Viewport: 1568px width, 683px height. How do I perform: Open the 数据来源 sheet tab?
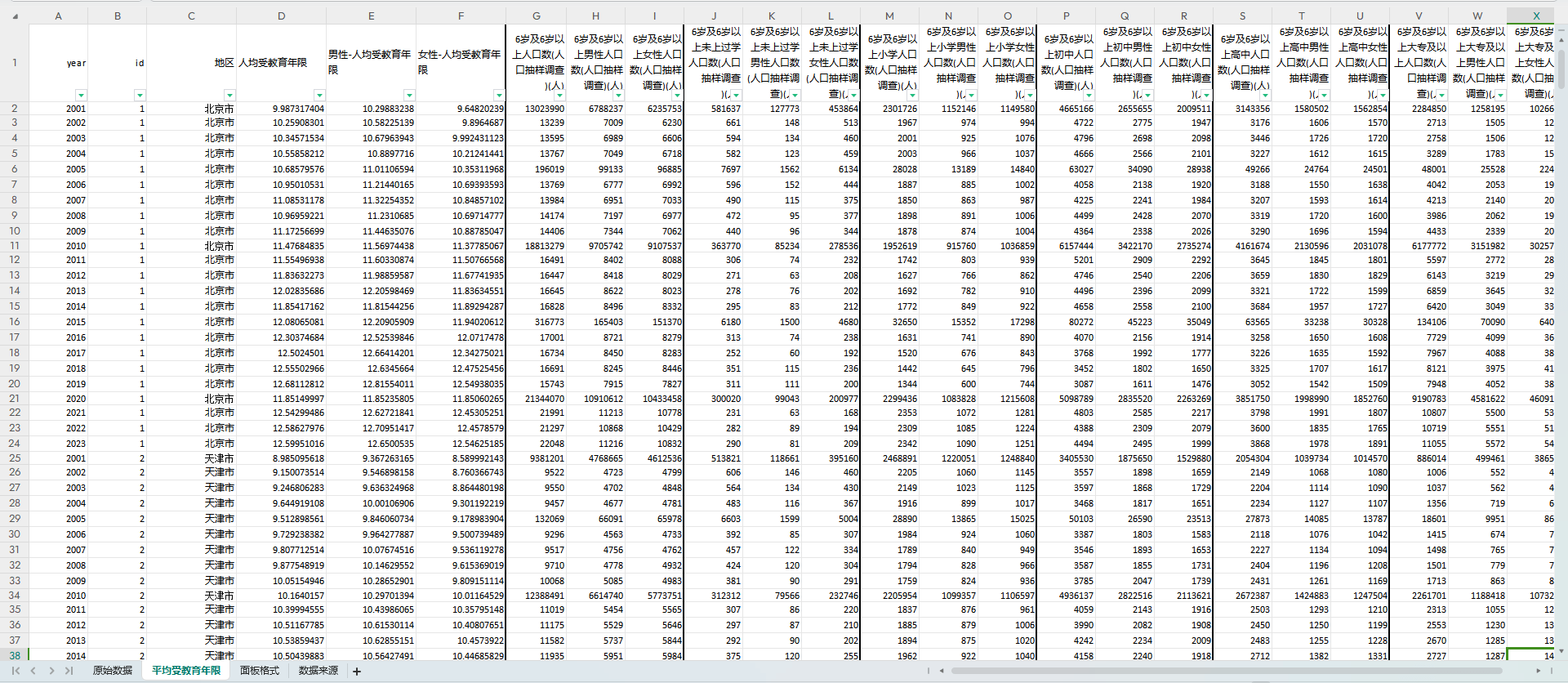(318, 671)
